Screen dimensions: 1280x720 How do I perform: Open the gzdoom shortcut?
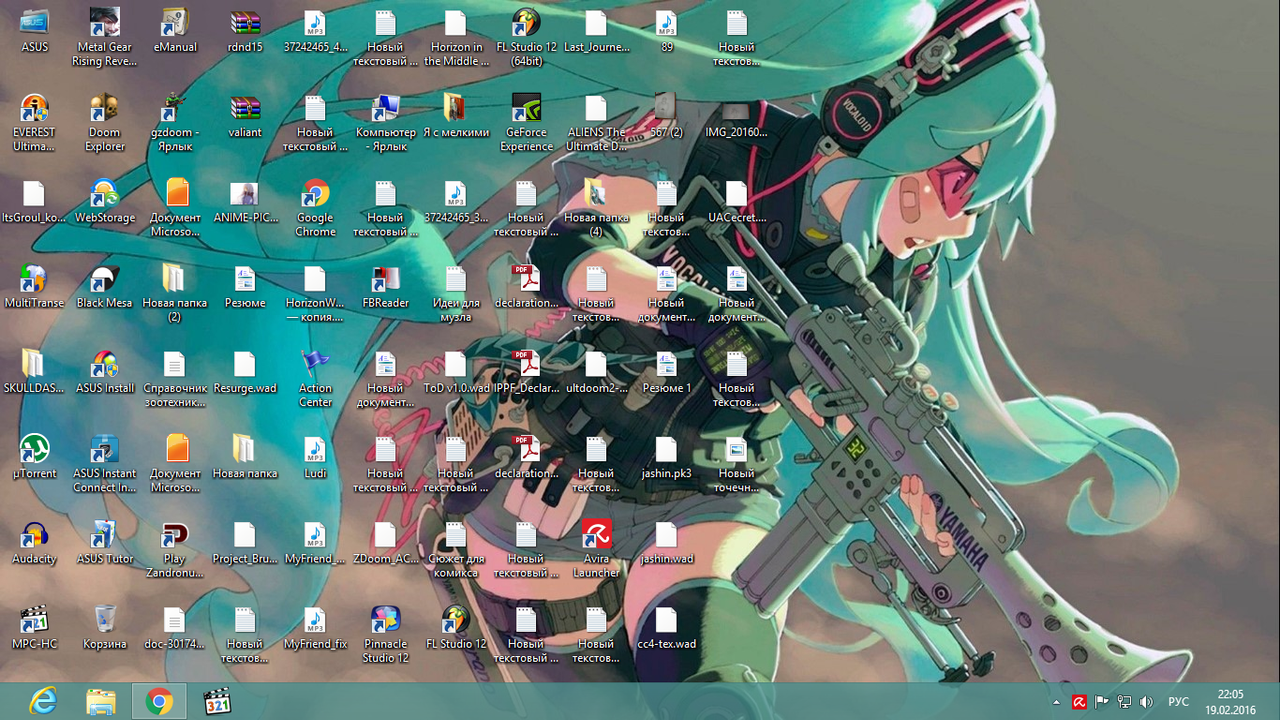pos(175,123)
